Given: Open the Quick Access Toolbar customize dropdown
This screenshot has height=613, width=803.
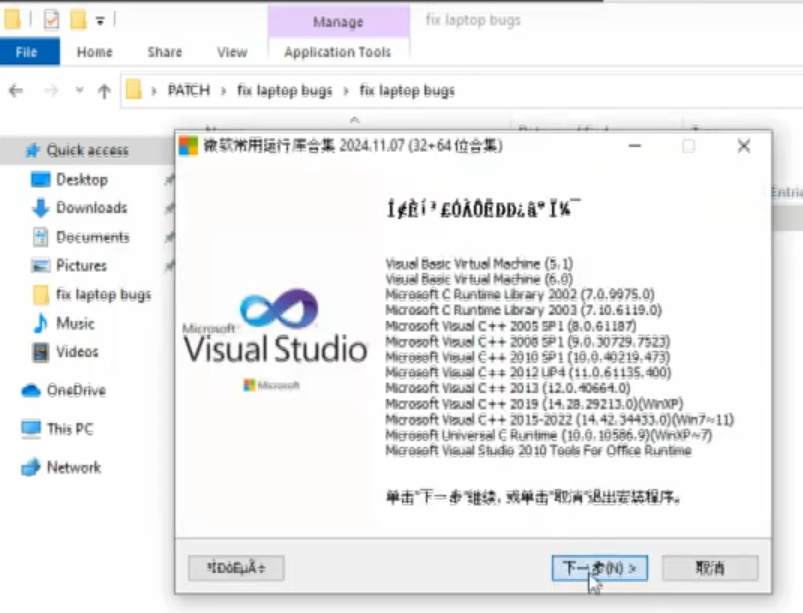Looking at the screenshot, I should [x=100, y=21].
